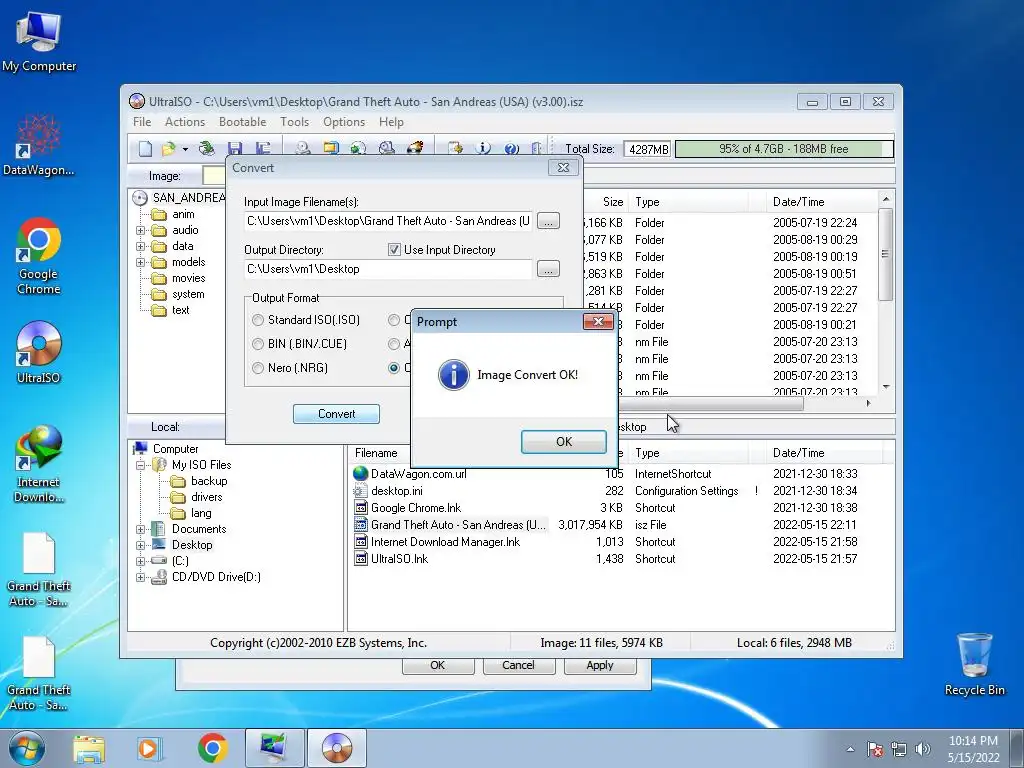This screenshot has width=1024, height=768.
Task: Click the Save As toolbar icon
Action: pyautogui.click(x=263, y=149)
